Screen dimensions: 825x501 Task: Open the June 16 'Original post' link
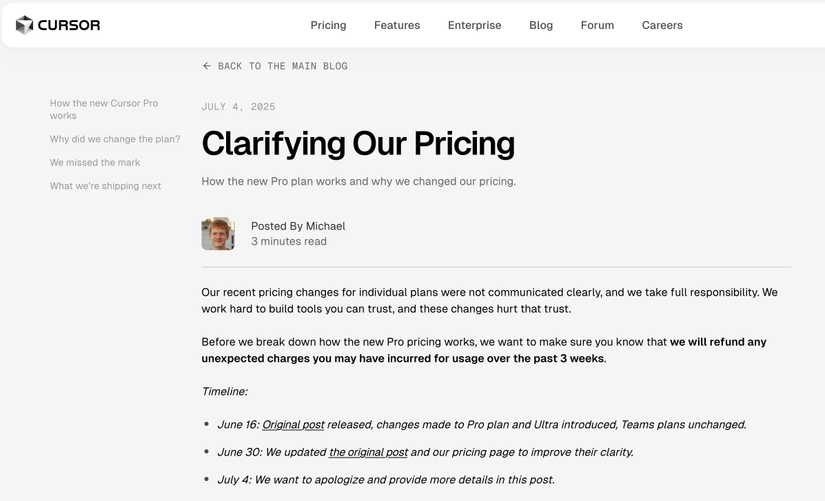(x=293, y=425)
